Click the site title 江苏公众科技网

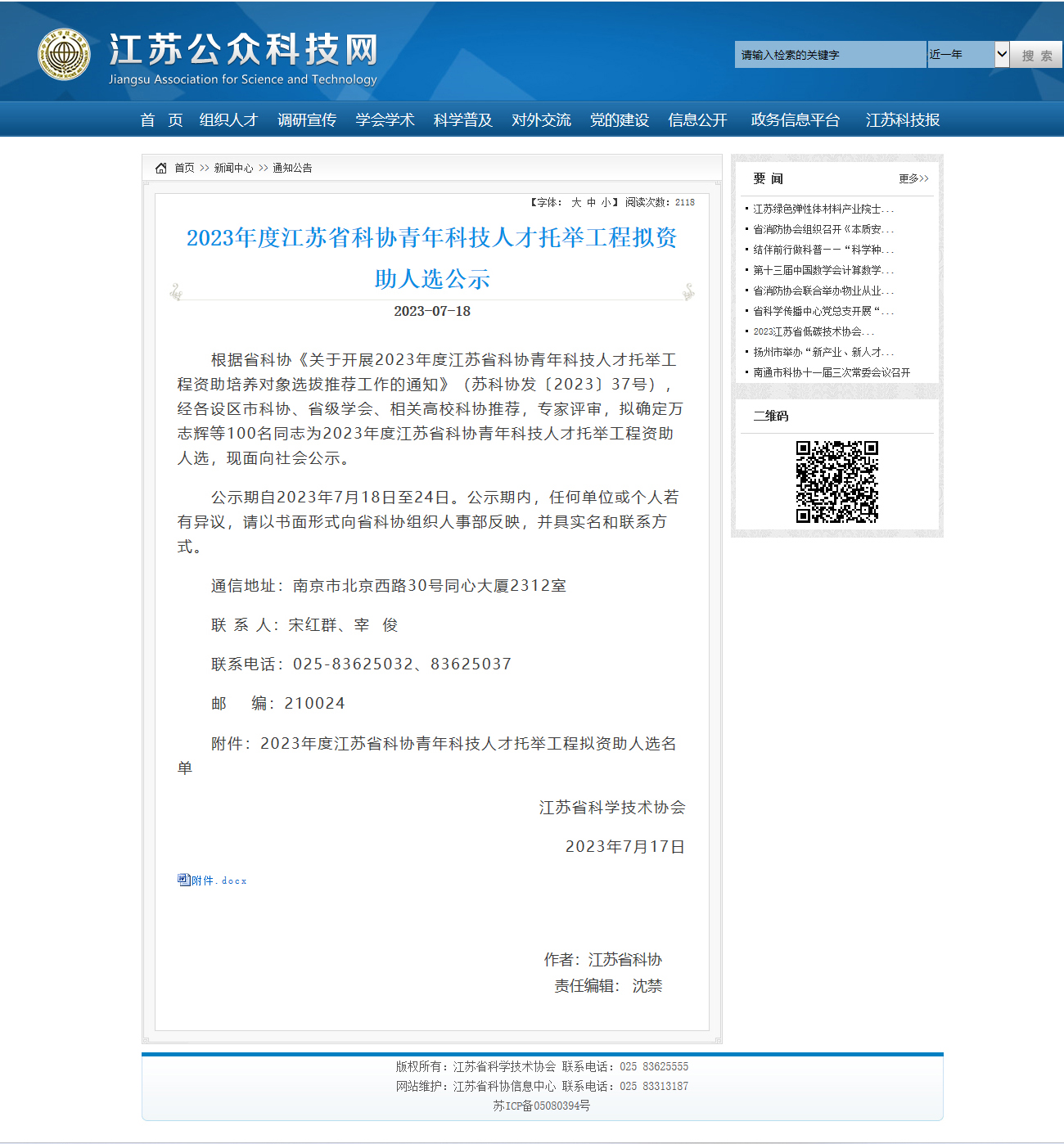pyautogui.click(x=243, y=50)
